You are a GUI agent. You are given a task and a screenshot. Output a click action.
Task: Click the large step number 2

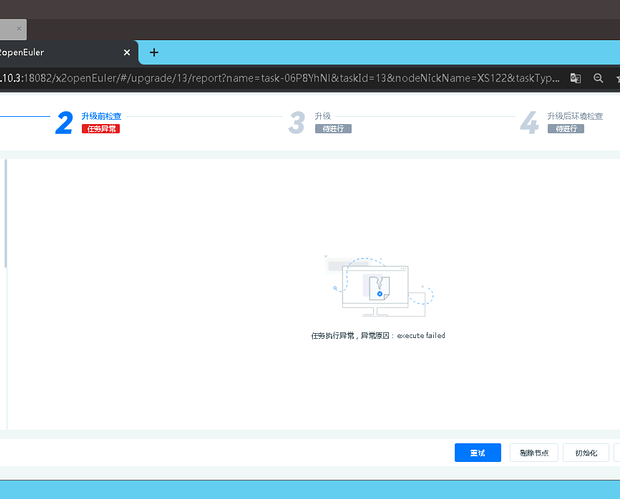65,123
